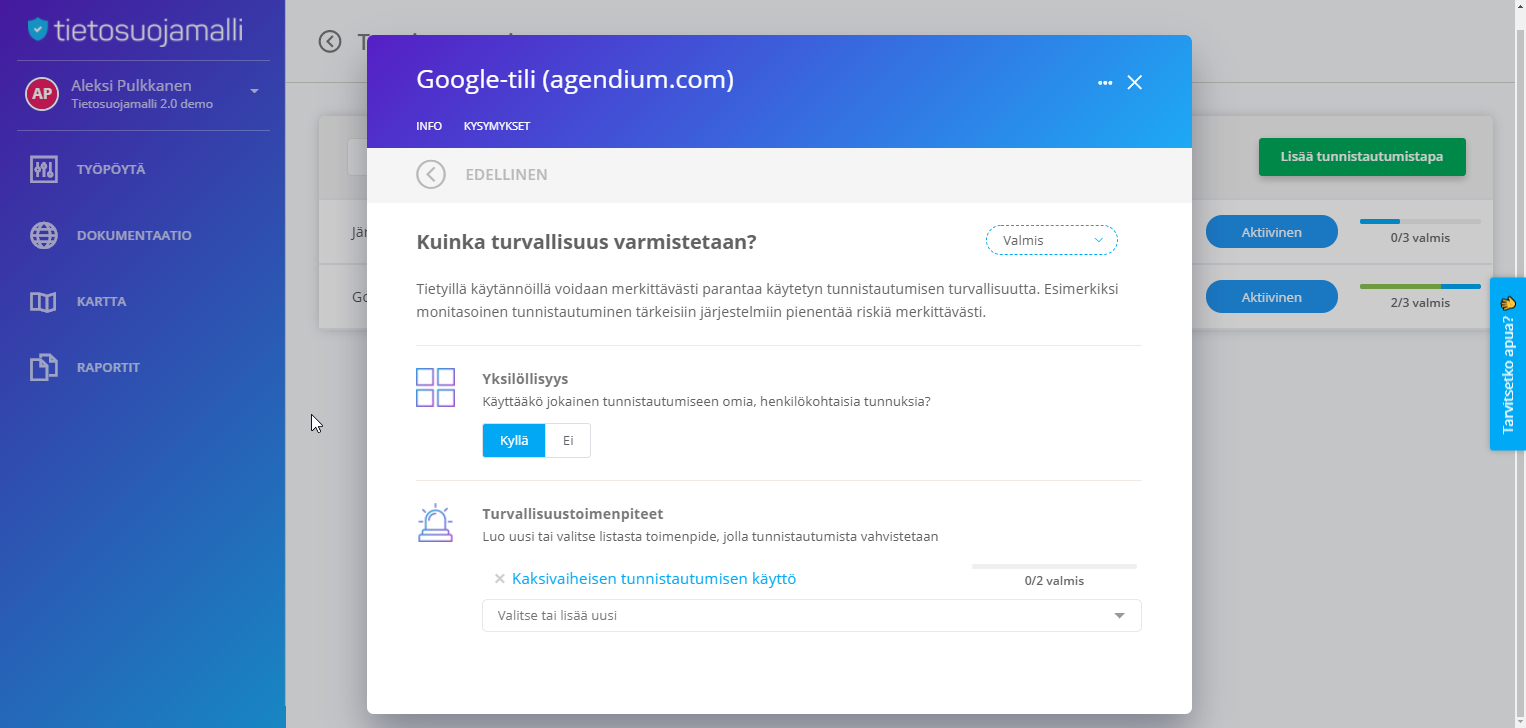Click the 2/3 valmis progress bar
This screenshot has height=728, width=1526.
(1420, 287)
